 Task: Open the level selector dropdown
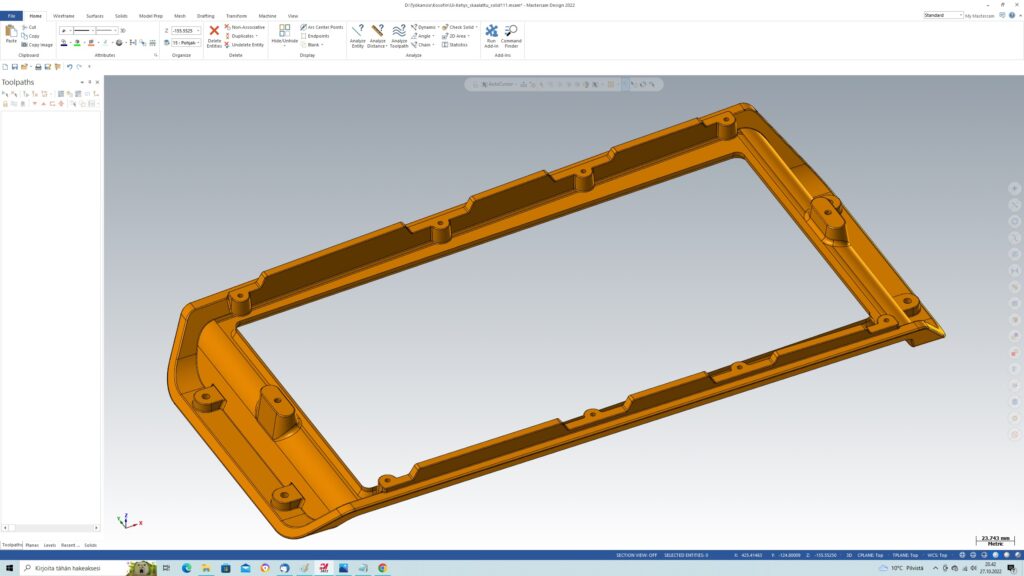[198, 43]
